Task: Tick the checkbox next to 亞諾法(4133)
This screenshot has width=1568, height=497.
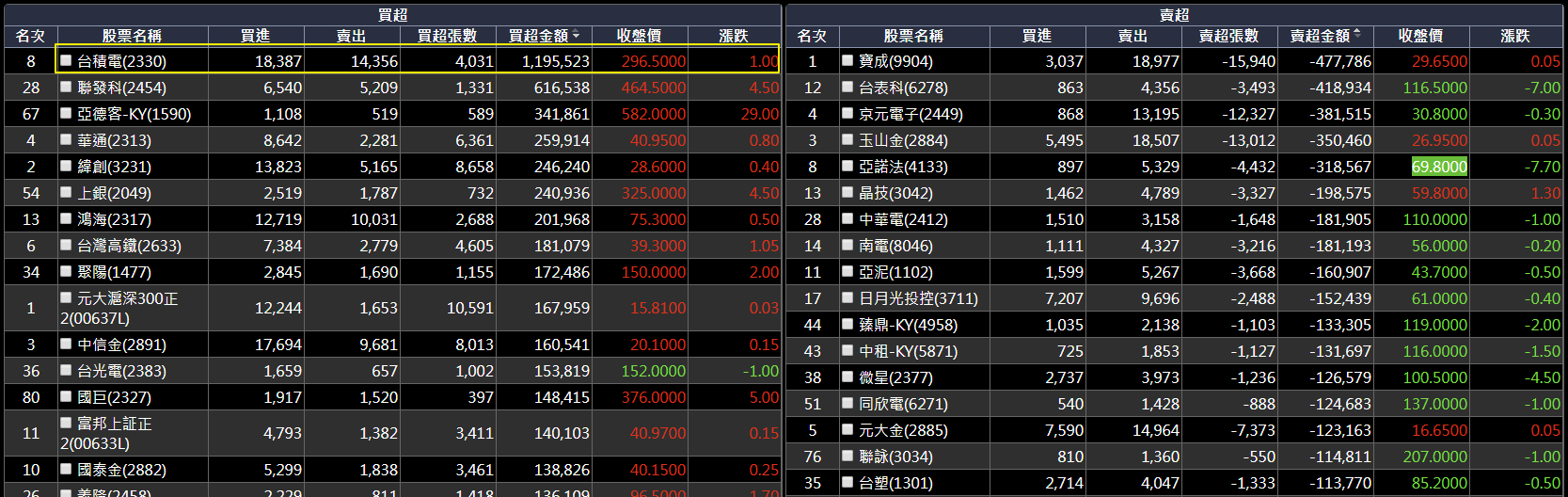Action: [x=847, y=166]
